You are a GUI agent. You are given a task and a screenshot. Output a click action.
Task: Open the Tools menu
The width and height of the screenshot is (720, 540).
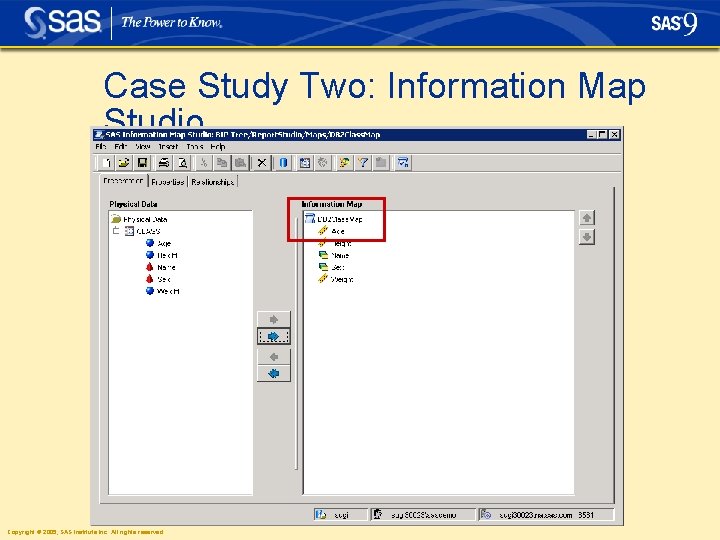click(195, 146)
